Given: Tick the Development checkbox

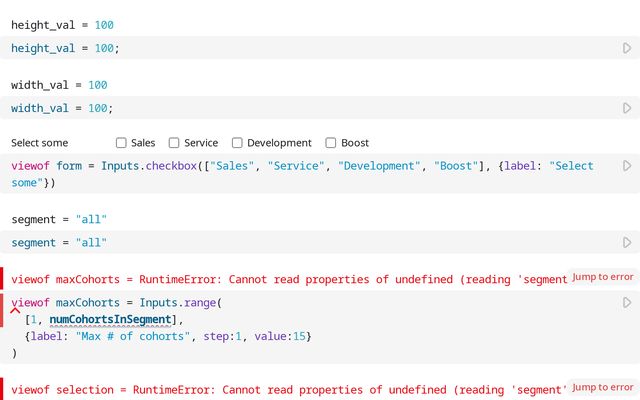Looking at the screenshot, I should (x=238, y=143).
